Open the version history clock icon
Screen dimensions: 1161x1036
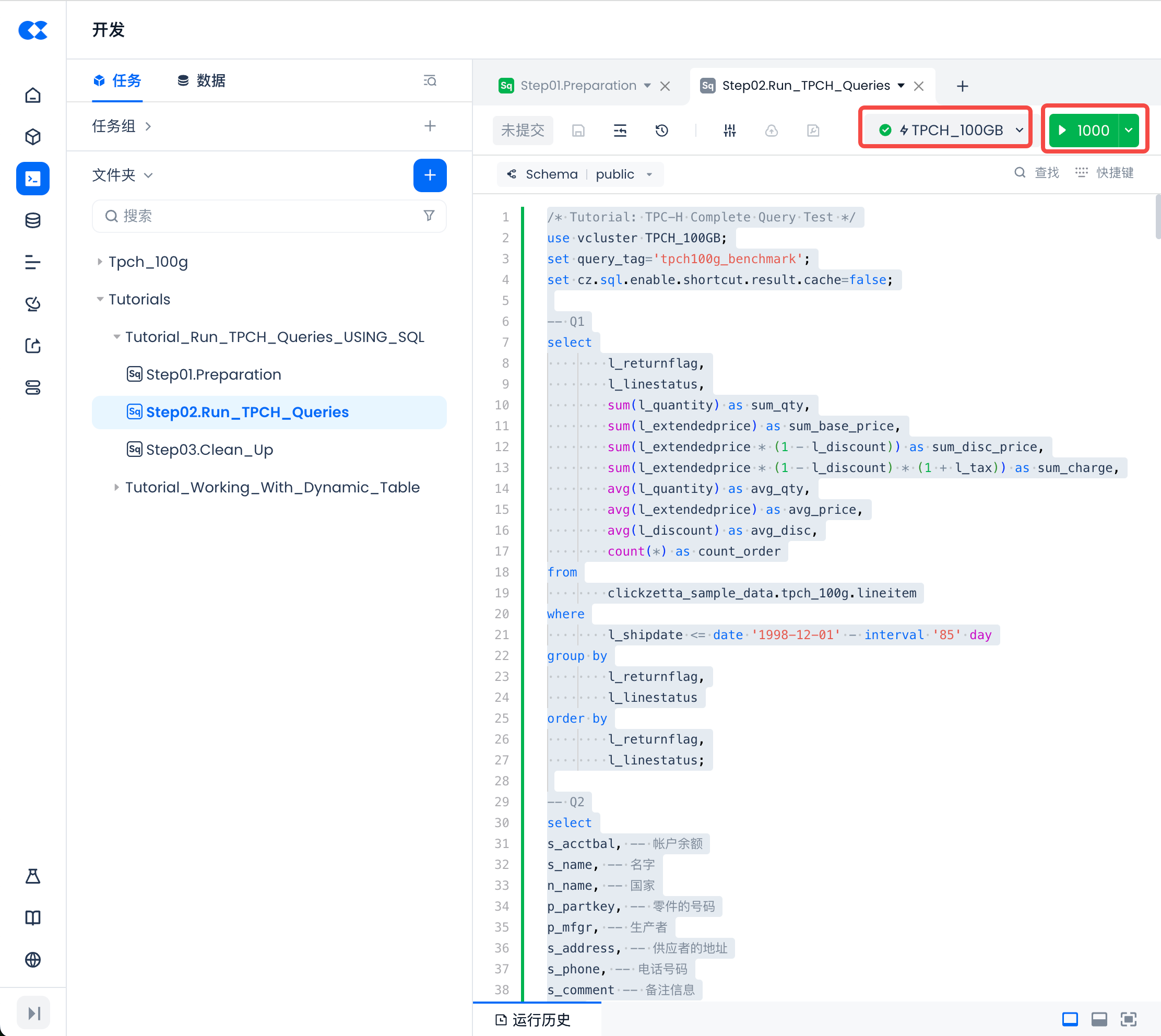click(x=661, y=131)
